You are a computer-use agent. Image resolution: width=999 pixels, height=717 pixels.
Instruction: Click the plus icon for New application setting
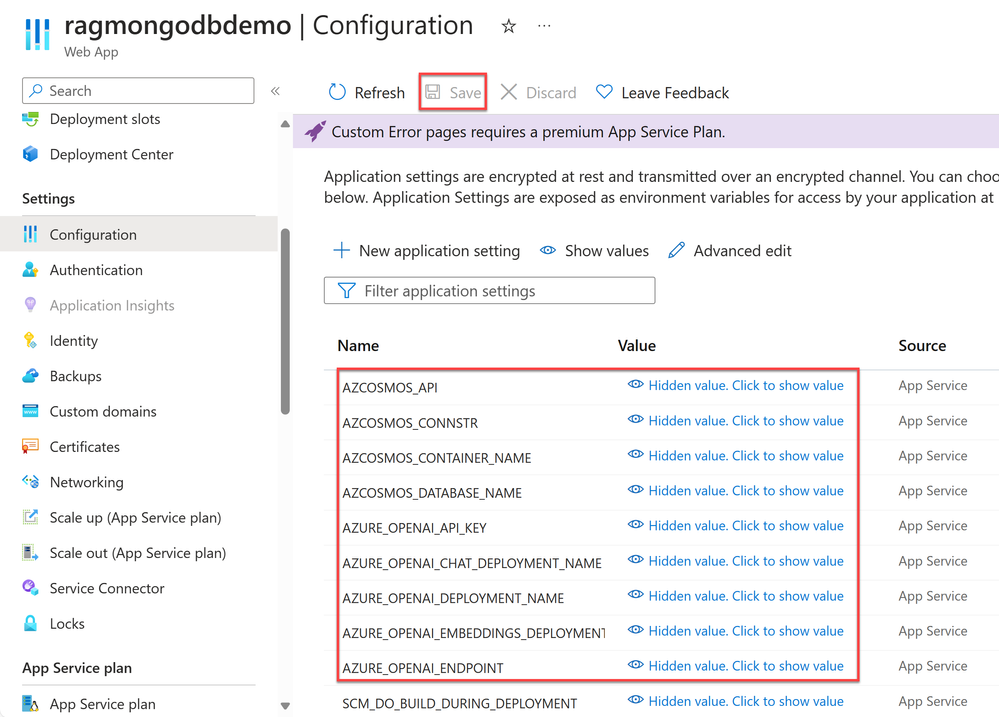pos(341,250)
